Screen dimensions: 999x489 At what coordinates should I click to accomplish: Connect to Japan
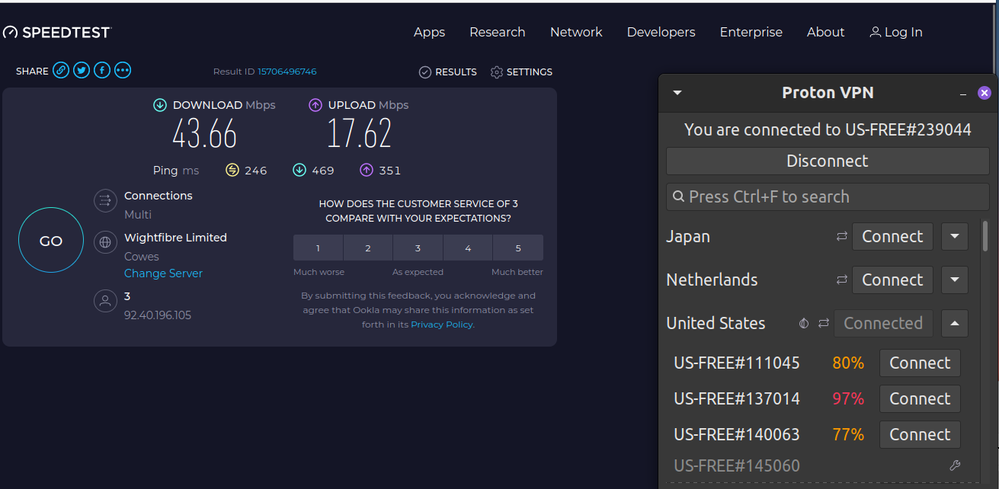(x=892, y=236)
